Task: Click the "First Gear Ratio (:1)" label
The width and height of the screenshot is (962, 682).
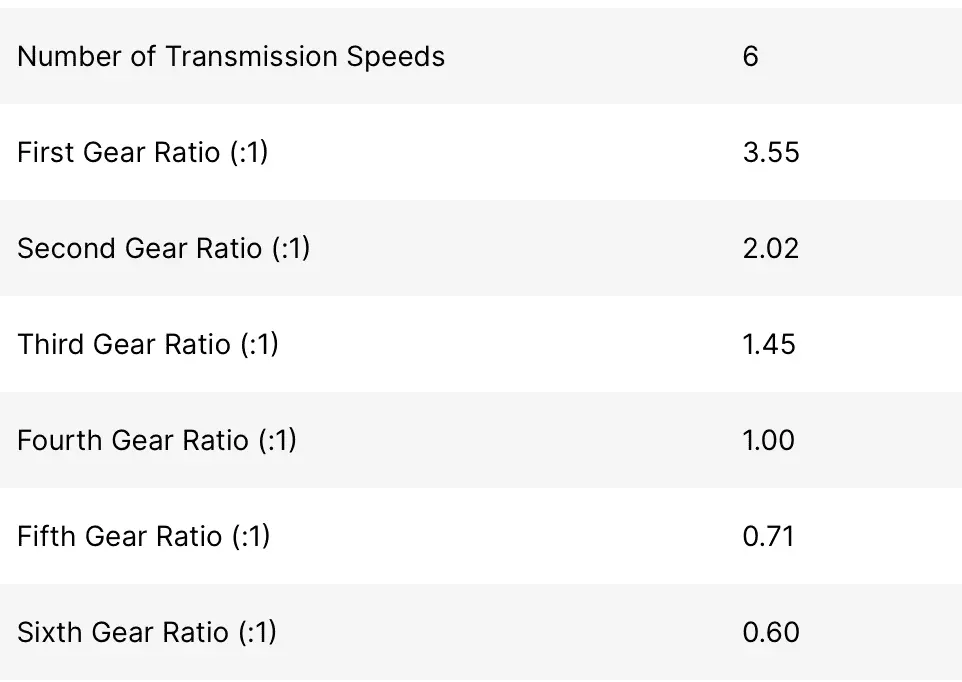Action: (143, 153)
